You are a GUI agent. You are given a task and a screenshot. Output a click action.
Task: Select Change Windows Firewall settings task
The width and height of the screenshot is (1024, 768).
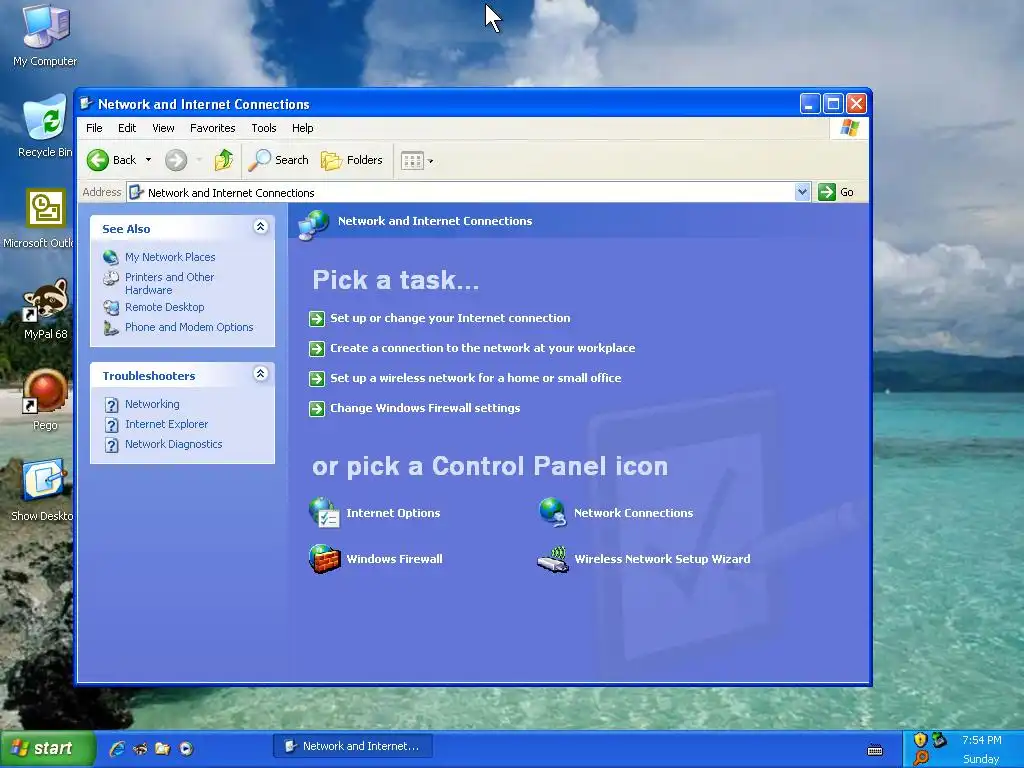(x=425, y=408)
